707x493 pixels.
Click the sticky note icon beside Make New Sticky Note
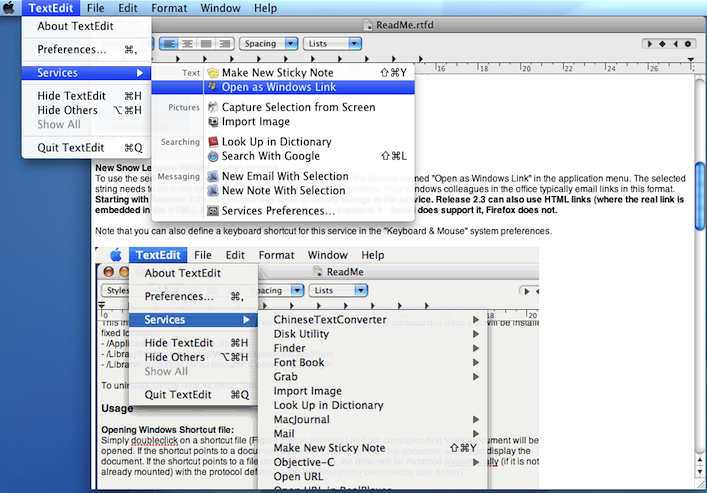click(213, 73)
